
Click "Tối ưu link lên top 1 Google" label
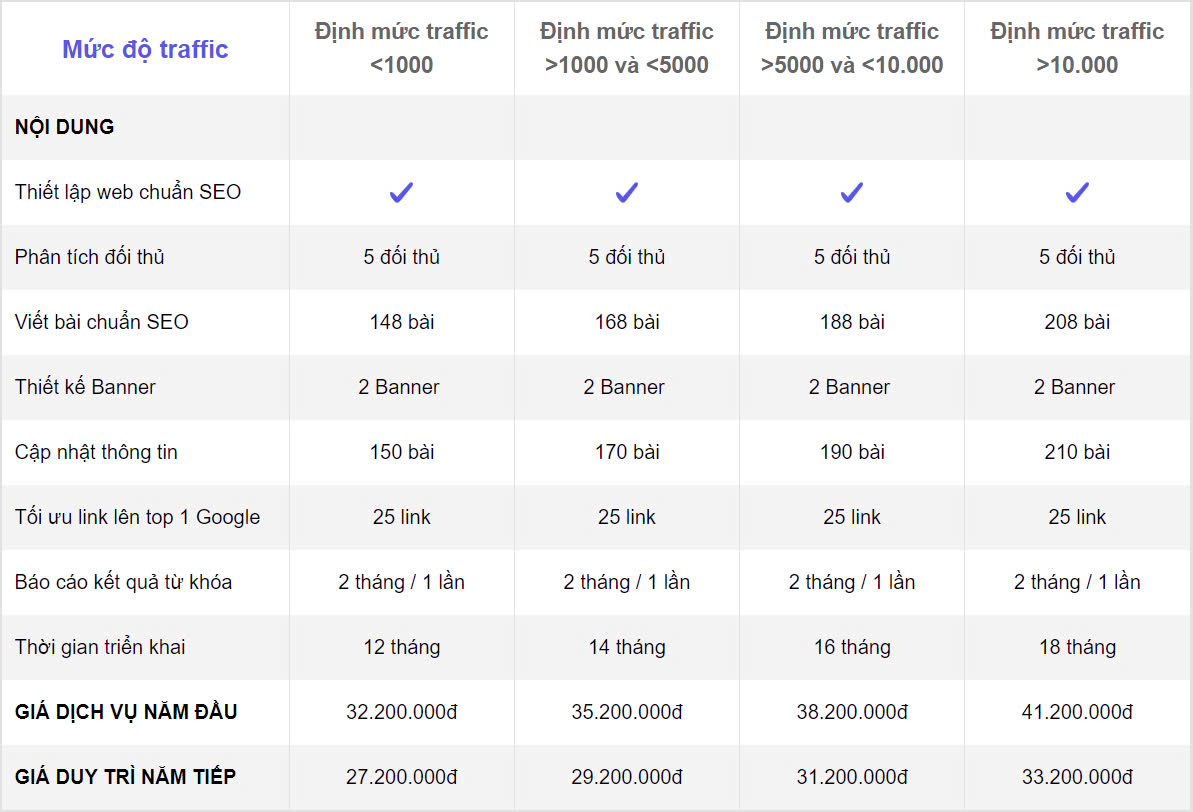pos(137,517)
